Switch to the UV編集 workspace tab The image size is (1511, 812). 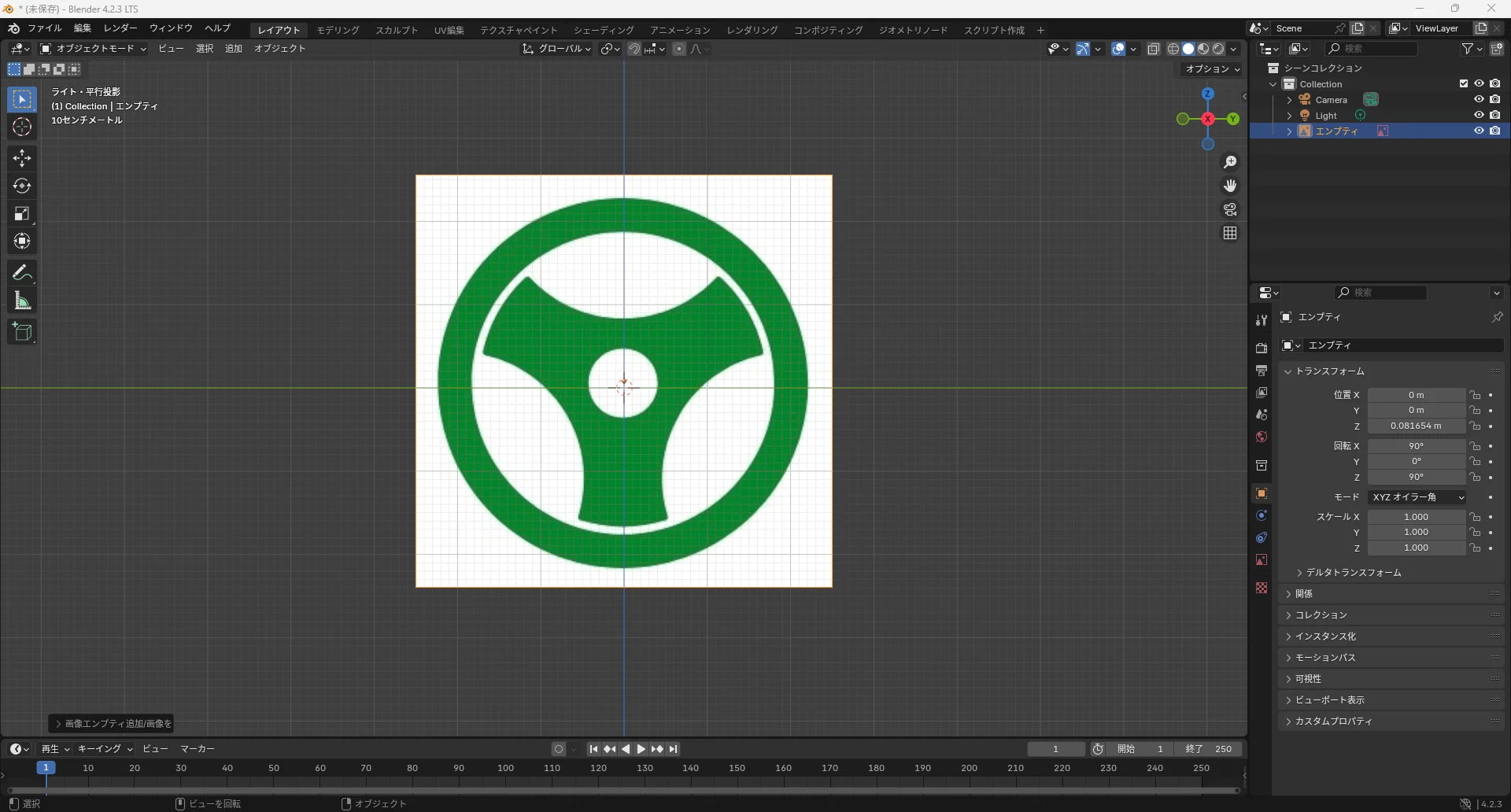point(449,30)
